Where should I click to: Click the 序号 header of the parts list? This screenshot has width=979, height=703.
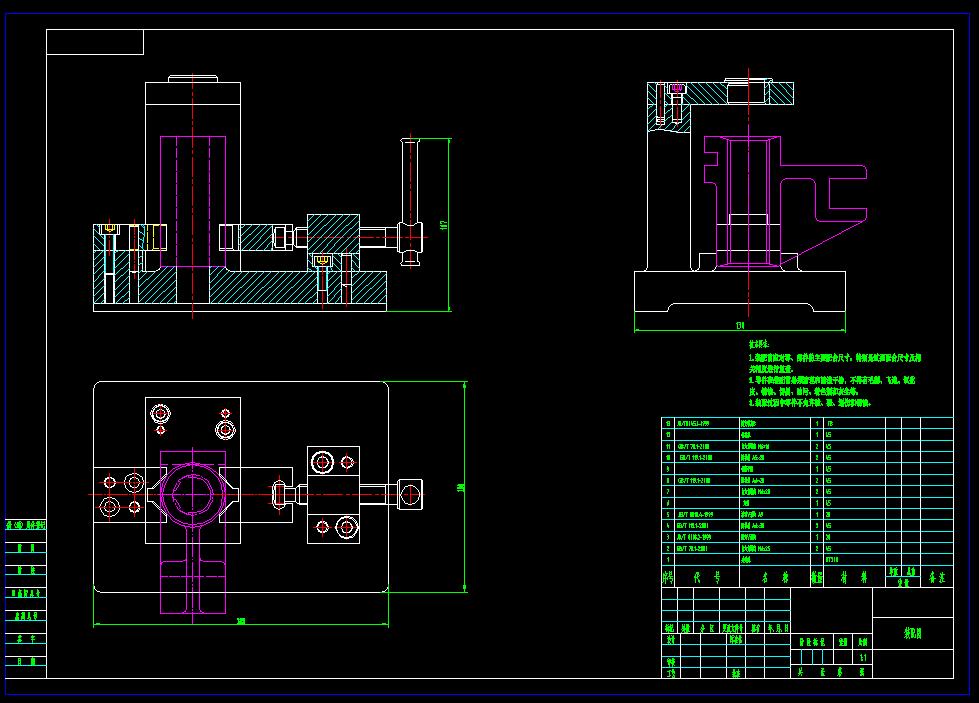click(x=668, y=578)
